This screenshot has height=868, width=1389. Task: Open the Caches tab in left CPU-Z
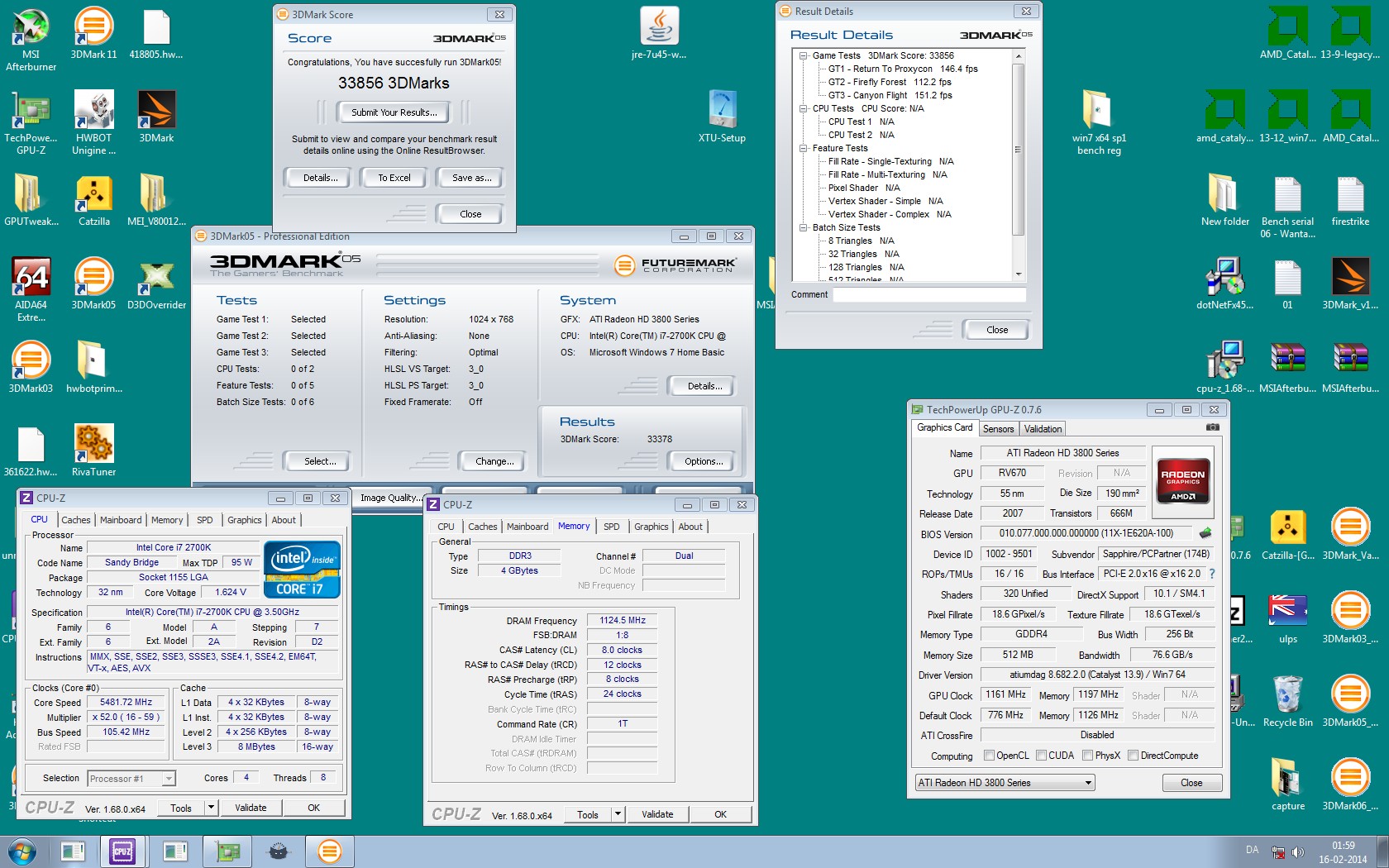(x=76, y=520)
